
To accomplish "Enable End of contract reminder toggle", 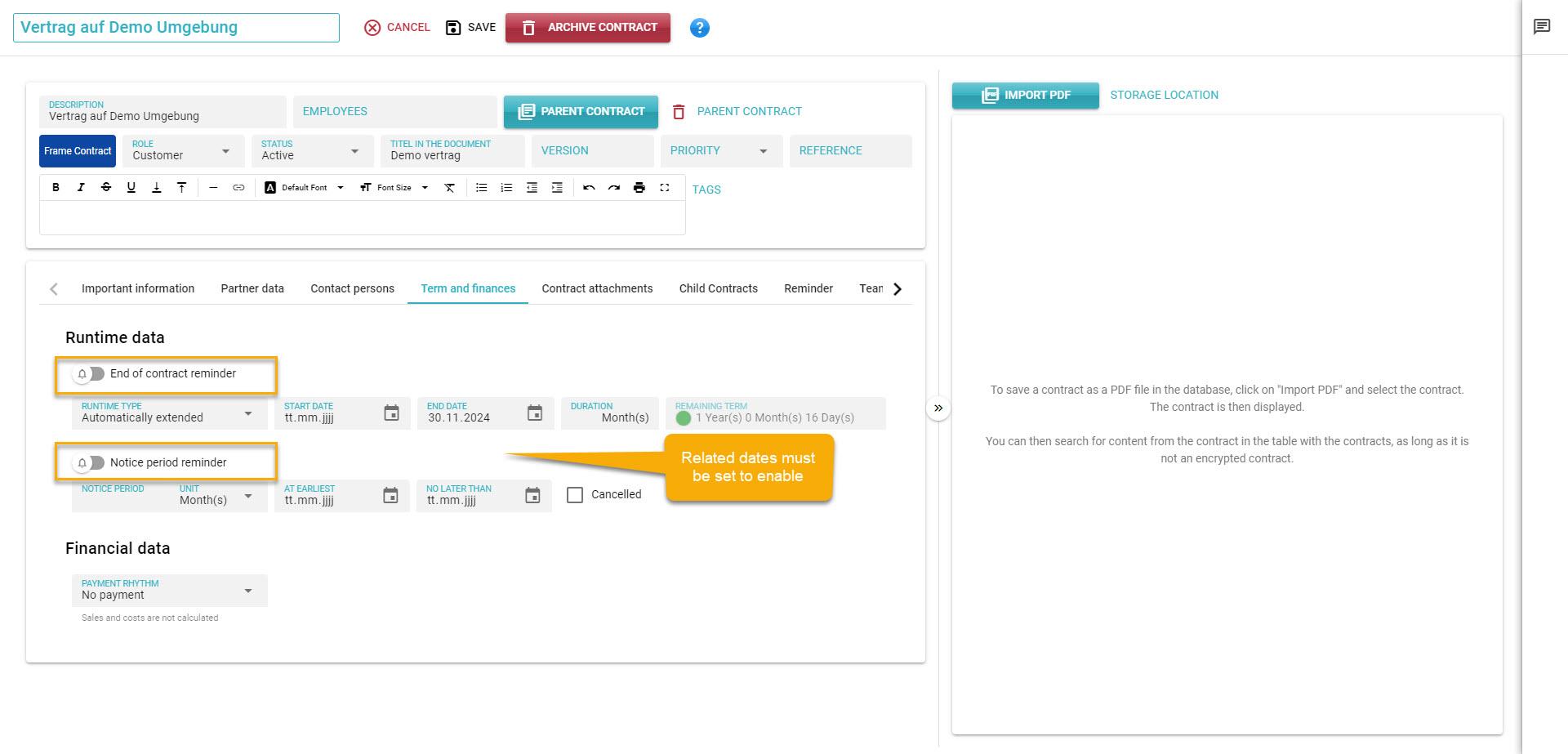I will [x=90, y=374].
